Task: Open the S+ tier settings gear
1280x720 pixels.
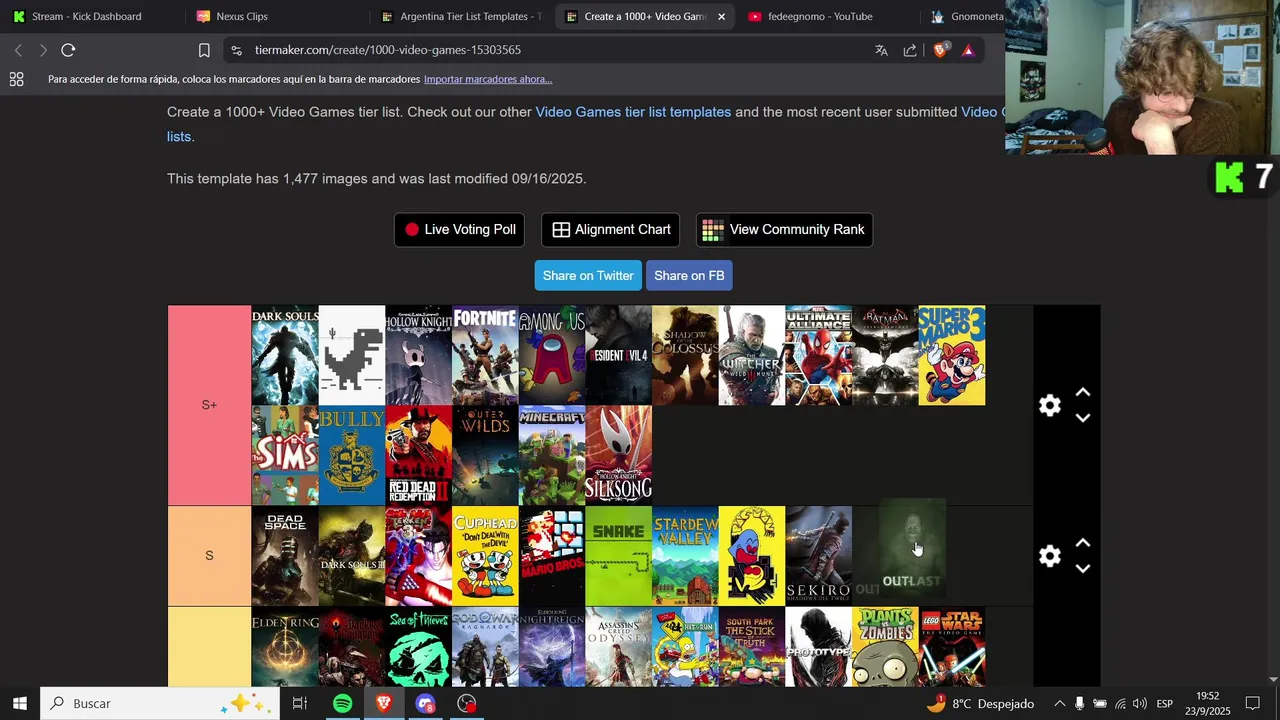Action: point(1049,405)
